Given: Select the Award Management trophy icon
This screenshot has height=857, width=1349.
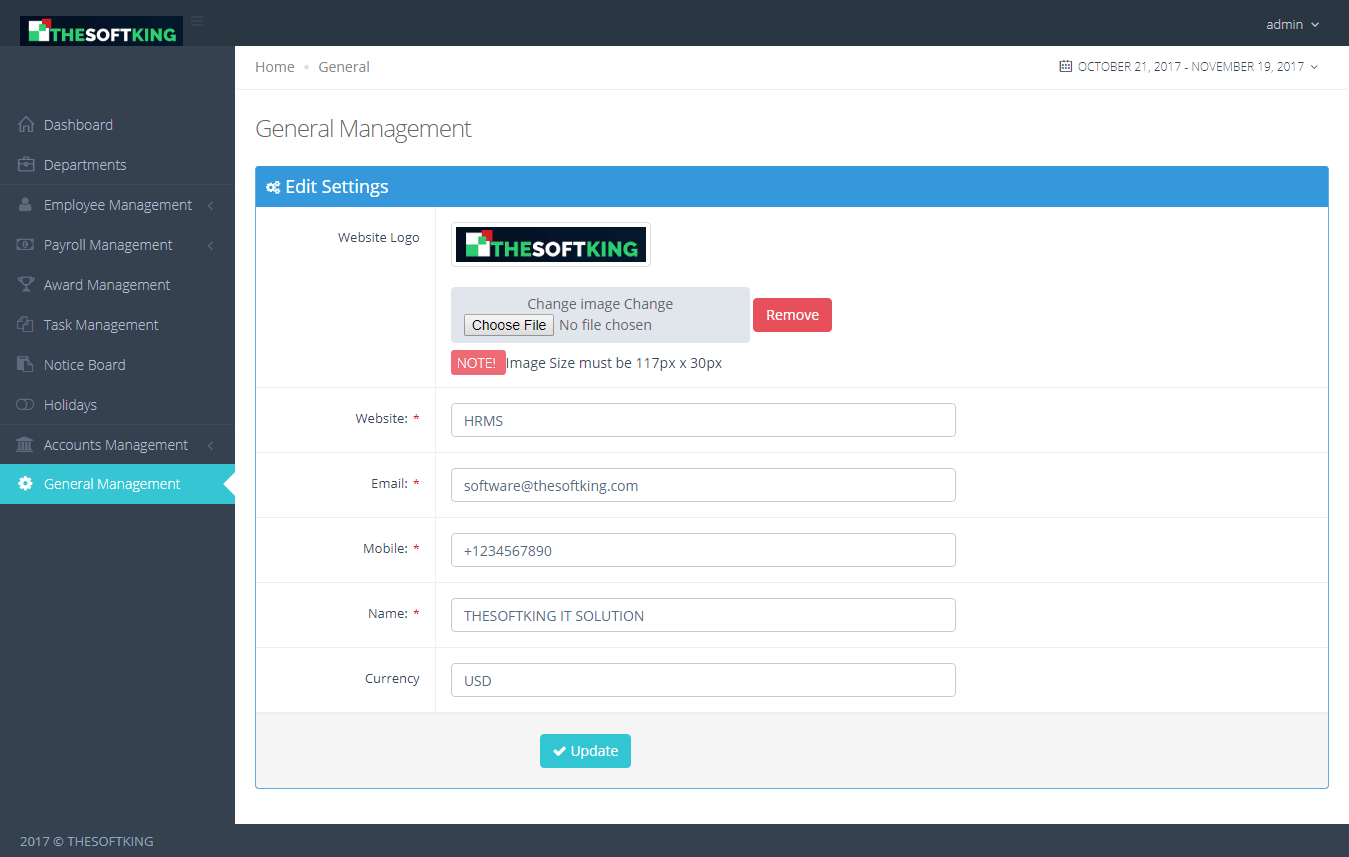Looking at the screenshot, I should coord(24,284).
